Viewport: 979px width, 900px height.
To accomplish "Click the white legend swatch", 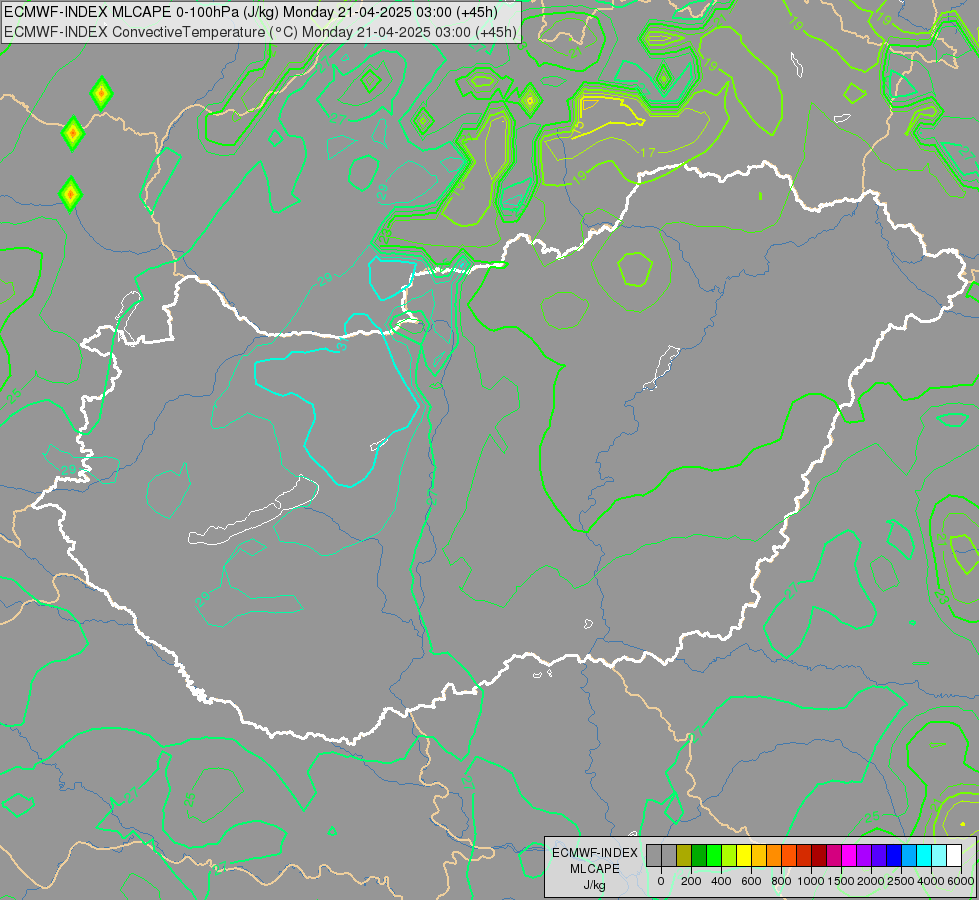I will 954,855.
